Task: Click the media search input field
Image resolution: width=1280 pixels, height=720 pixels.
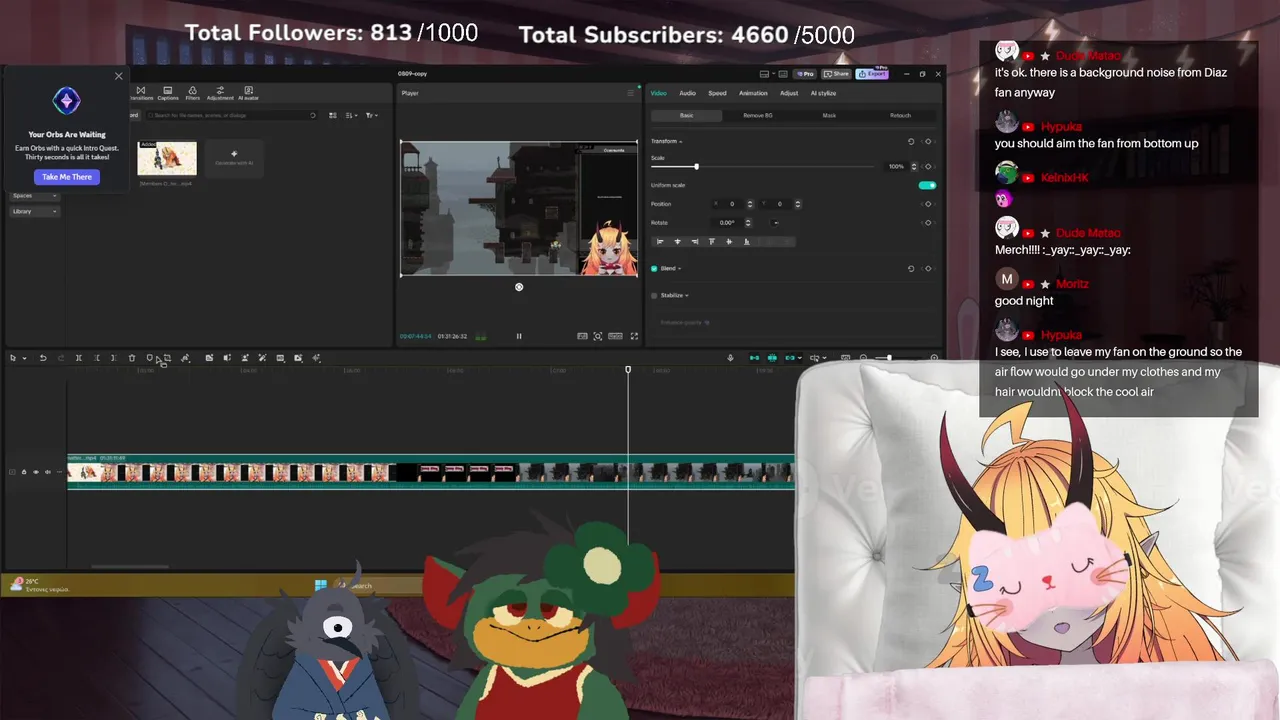Action: [x=231, y=115]
